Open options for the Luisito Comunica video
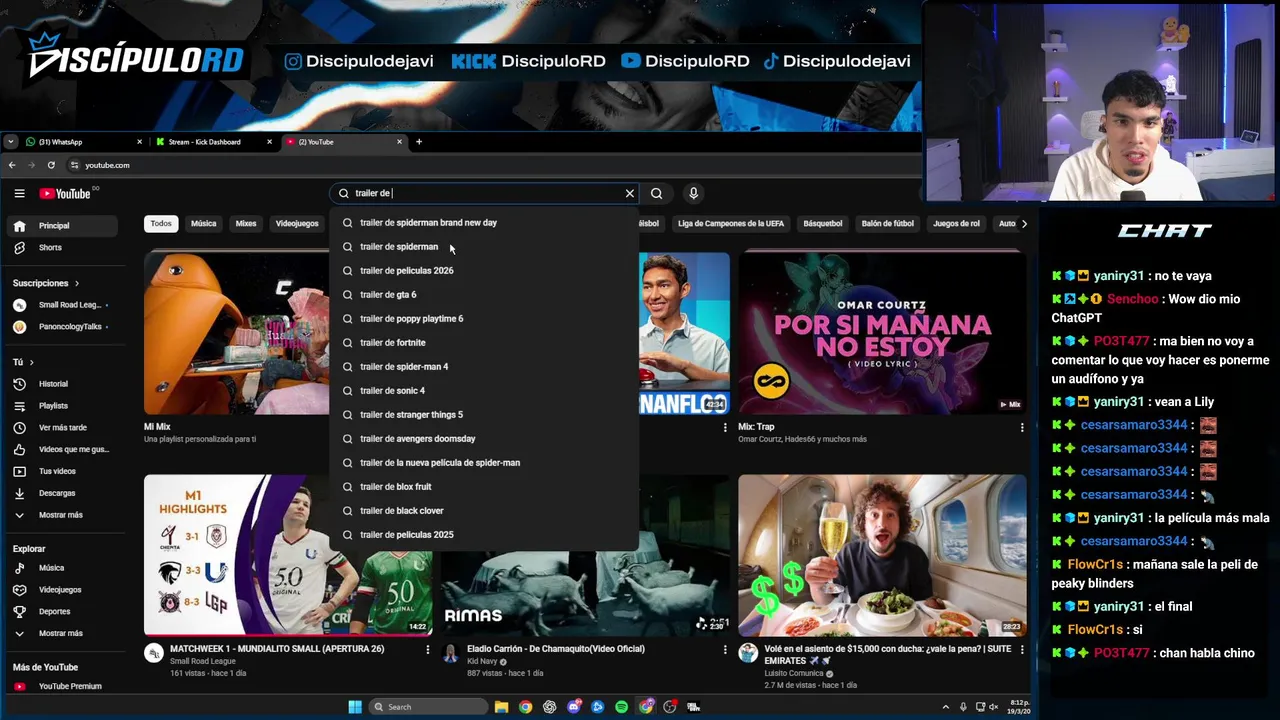The image size is (1280, 720). pos(1022,650)
